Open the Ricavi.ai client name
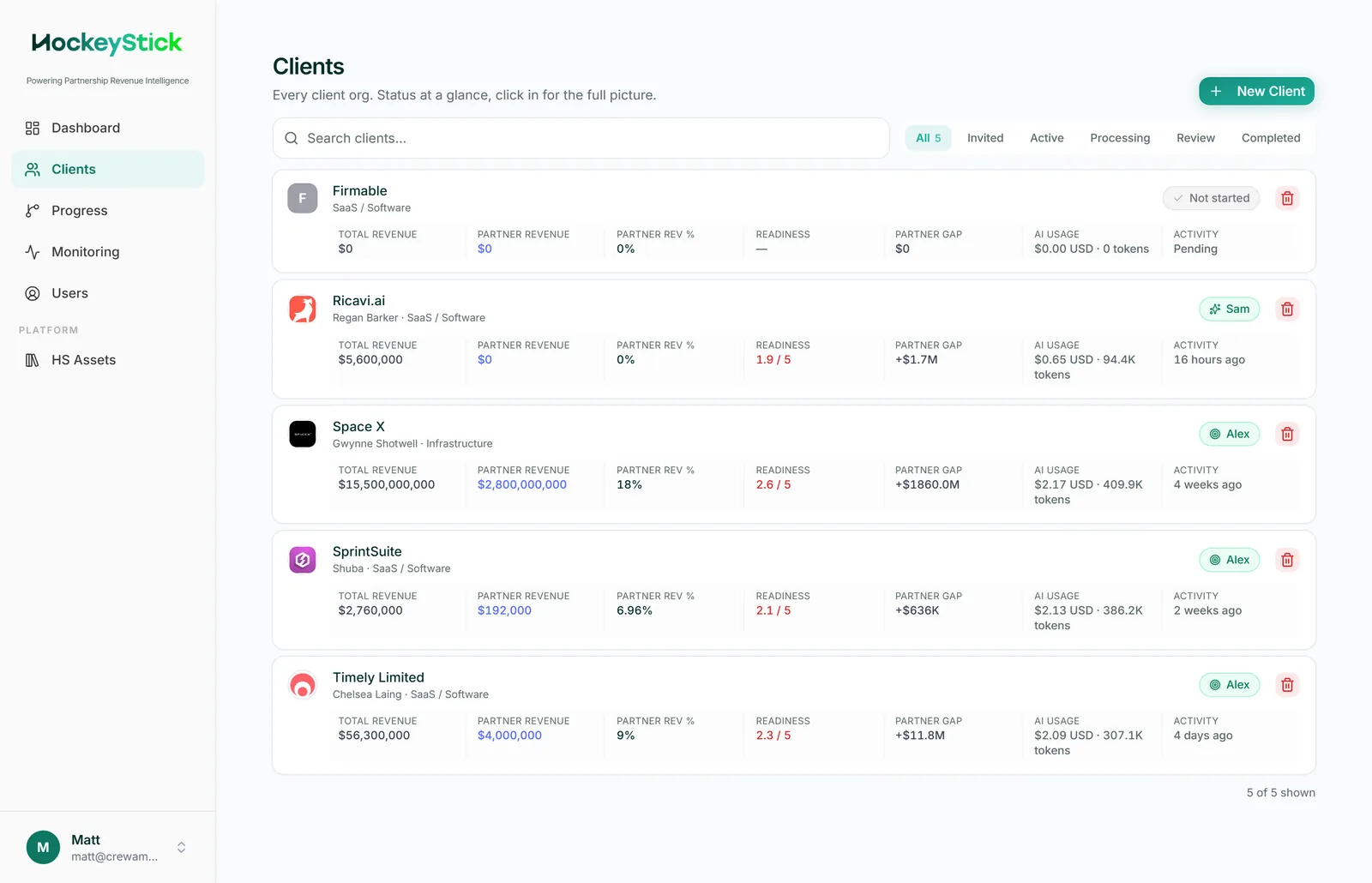Image resolution: width=1372 pixels, height=883 pixels. (358, 301)
